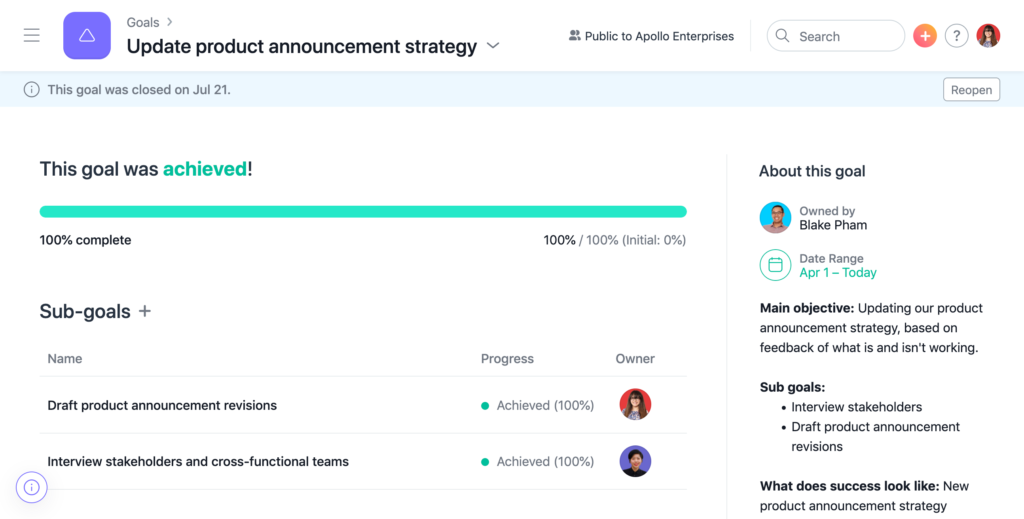Go back to Goals breadcrumb
The image size is (1024, 519).
[x=142, y=22]
